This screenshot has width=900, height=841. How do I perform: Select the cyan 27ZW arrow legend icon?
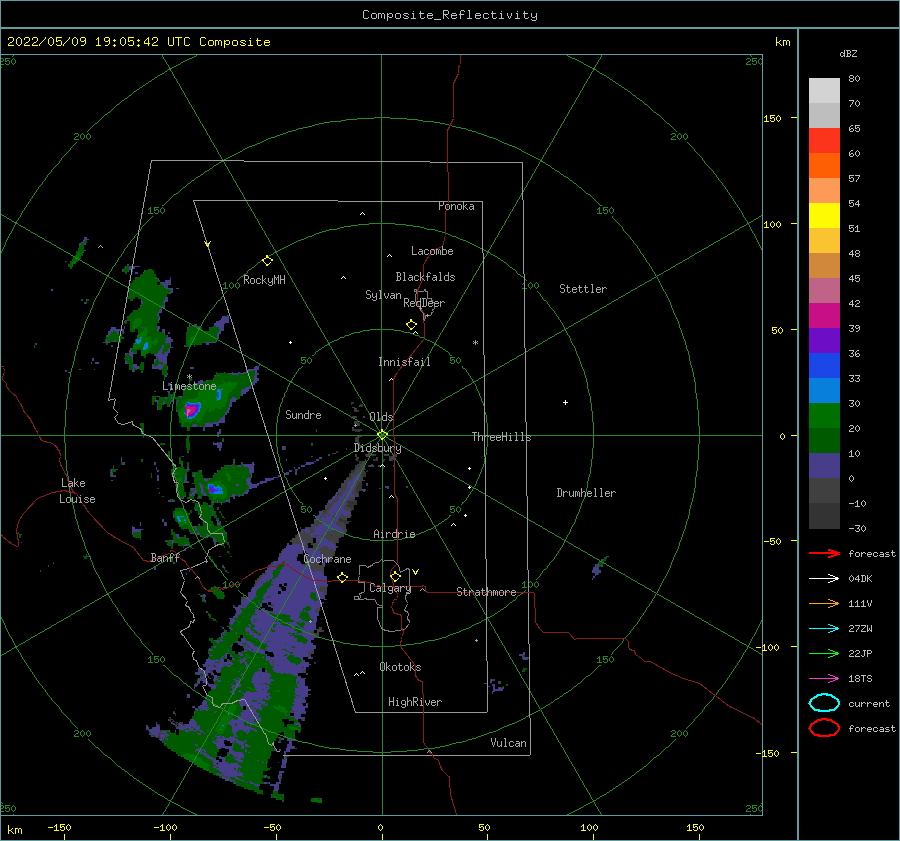pos(824,629)
